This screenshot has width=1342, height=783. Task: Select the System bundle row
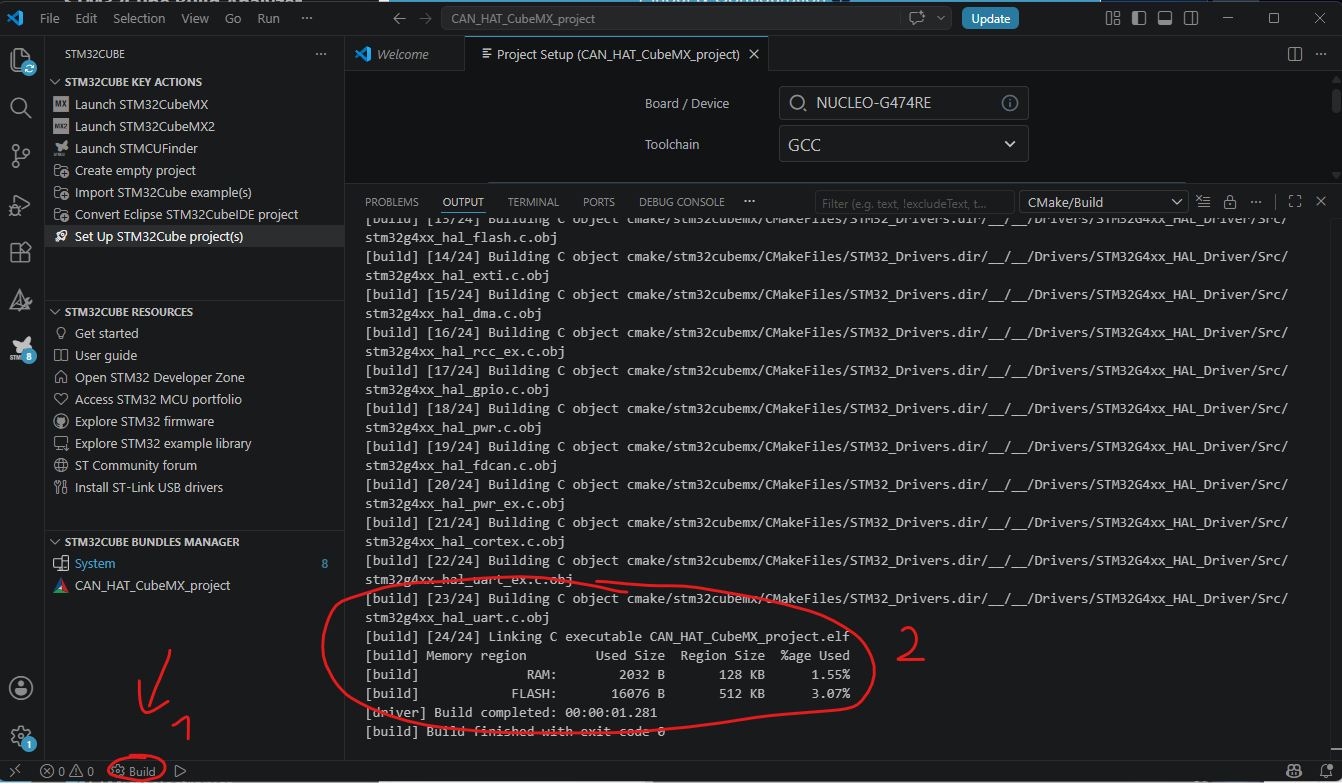195,564
